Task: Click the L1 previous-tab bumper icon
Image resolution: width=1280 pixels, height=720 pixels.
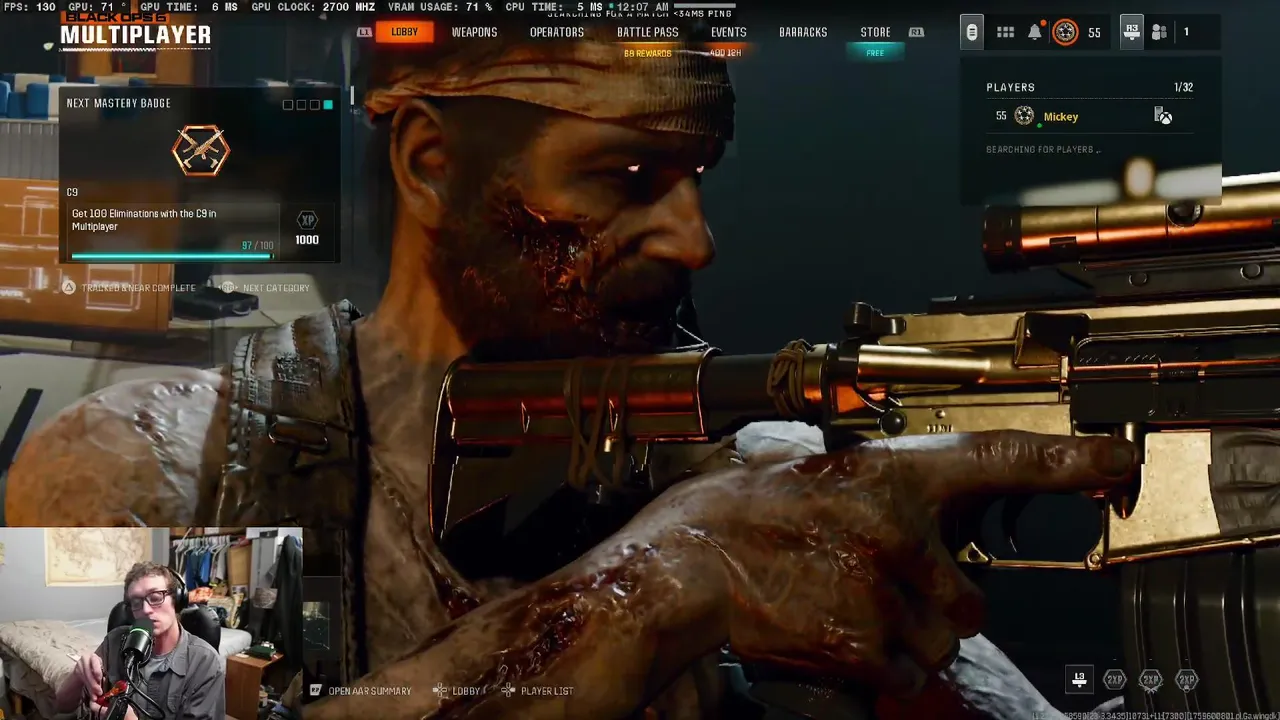Action: [x=364, y=32]
